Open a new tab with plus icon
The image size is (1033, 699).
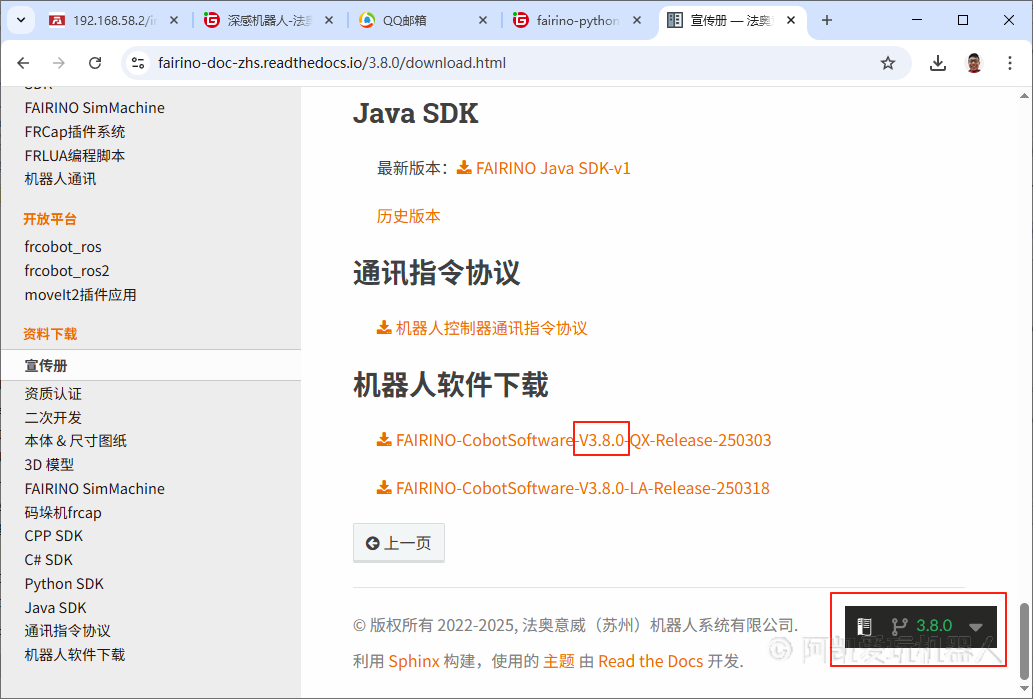[x=826, y=20]
